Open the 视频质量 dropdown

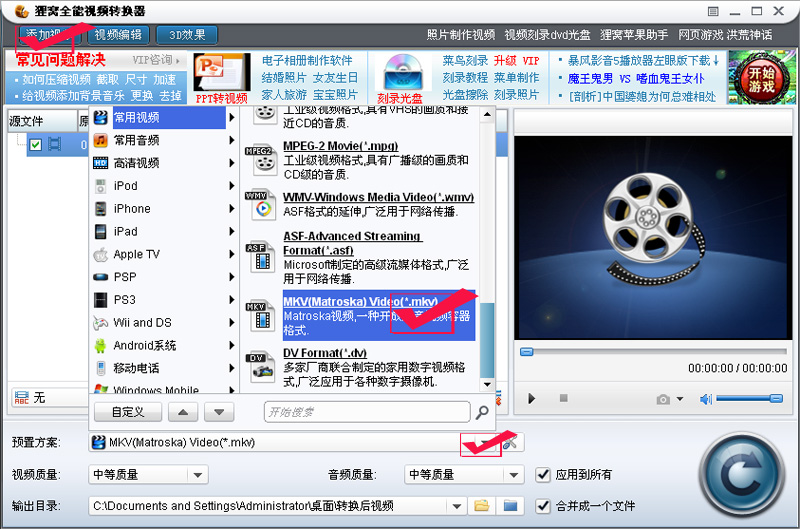198,475
